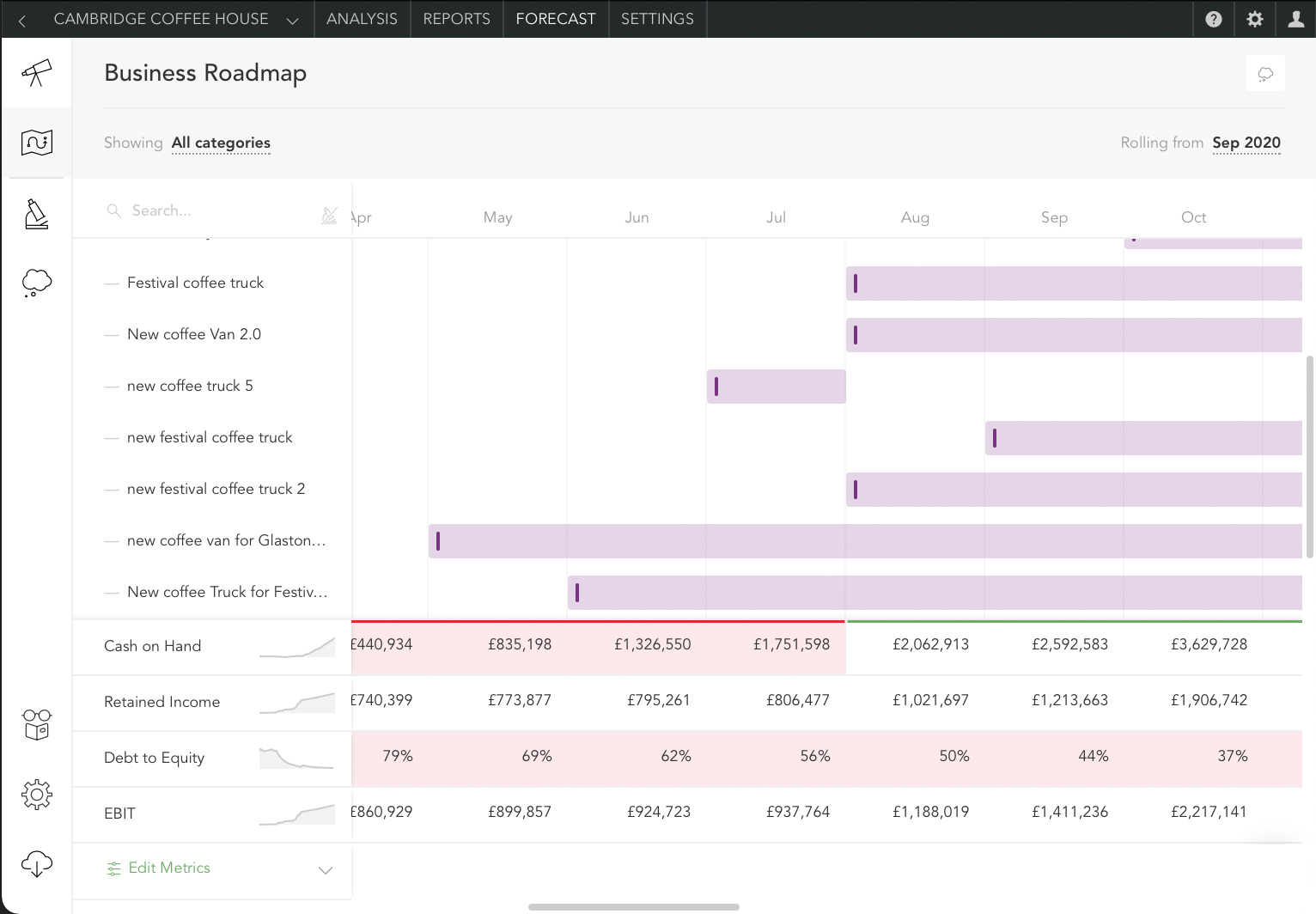Click the cloud icon button beside Business Roadmap

(1265, 74)
